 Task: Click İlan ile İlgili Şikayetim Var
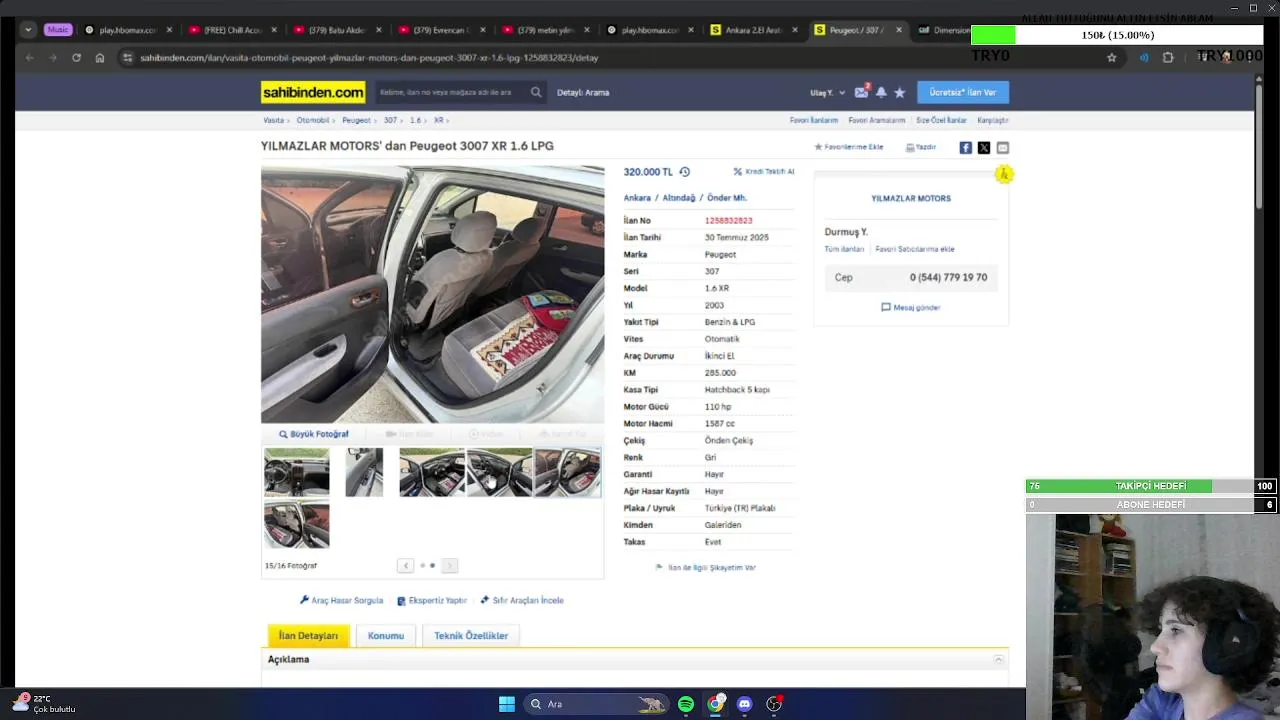pos(706,567)
